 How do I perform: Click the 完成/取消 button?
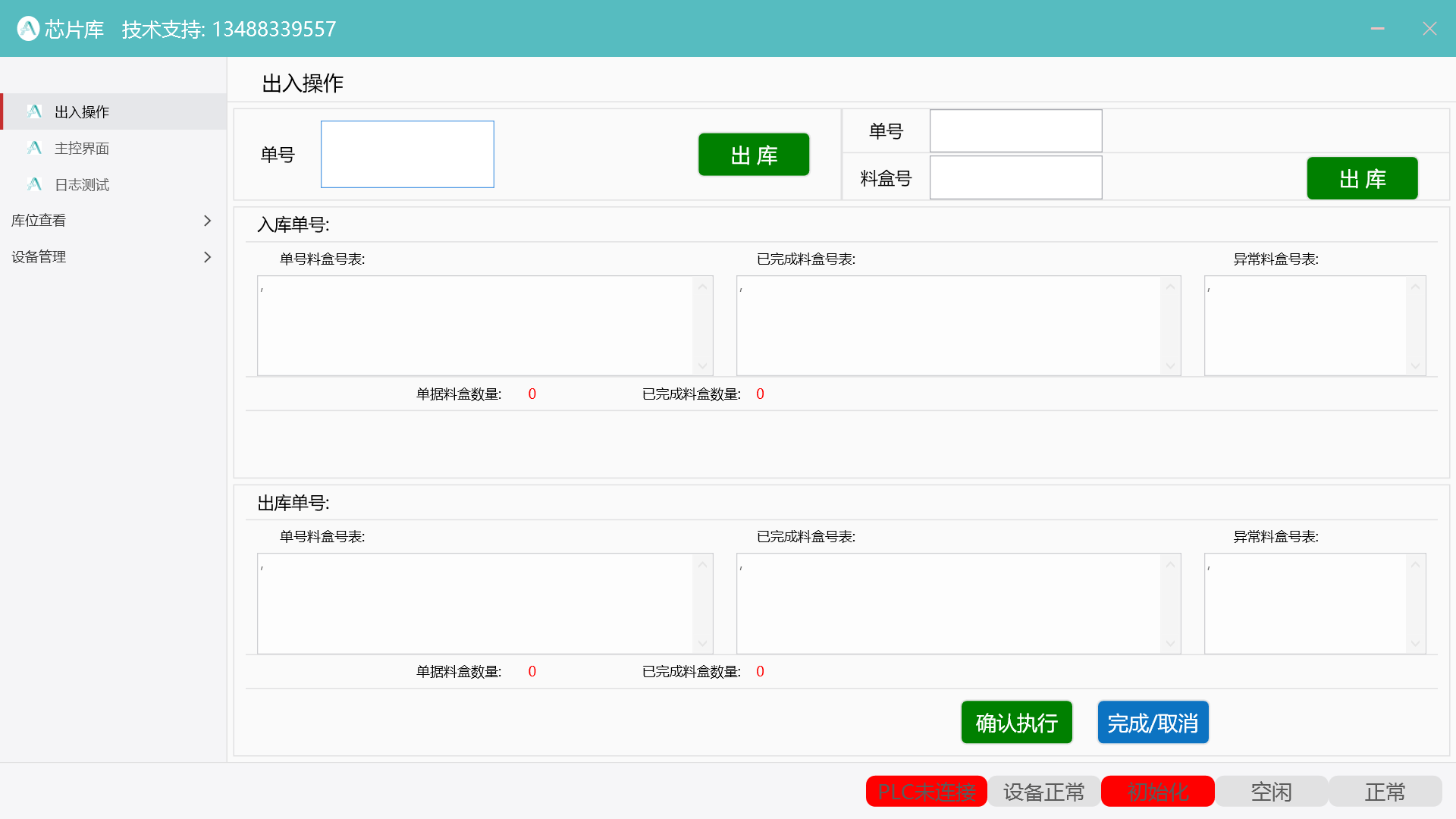(x=1153, y=722)
